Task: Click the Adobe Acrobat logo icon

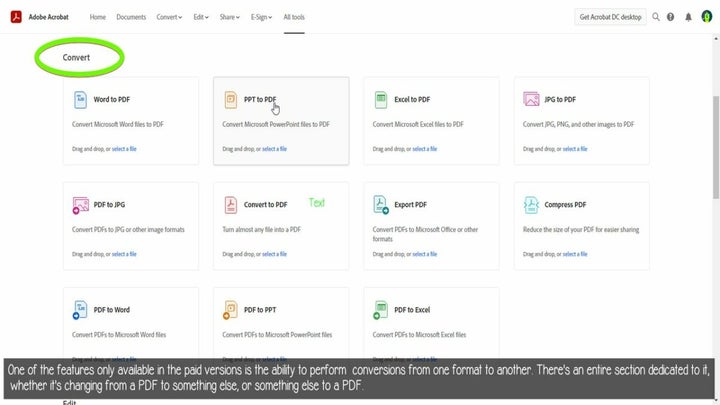Action: tap(16, 17)
